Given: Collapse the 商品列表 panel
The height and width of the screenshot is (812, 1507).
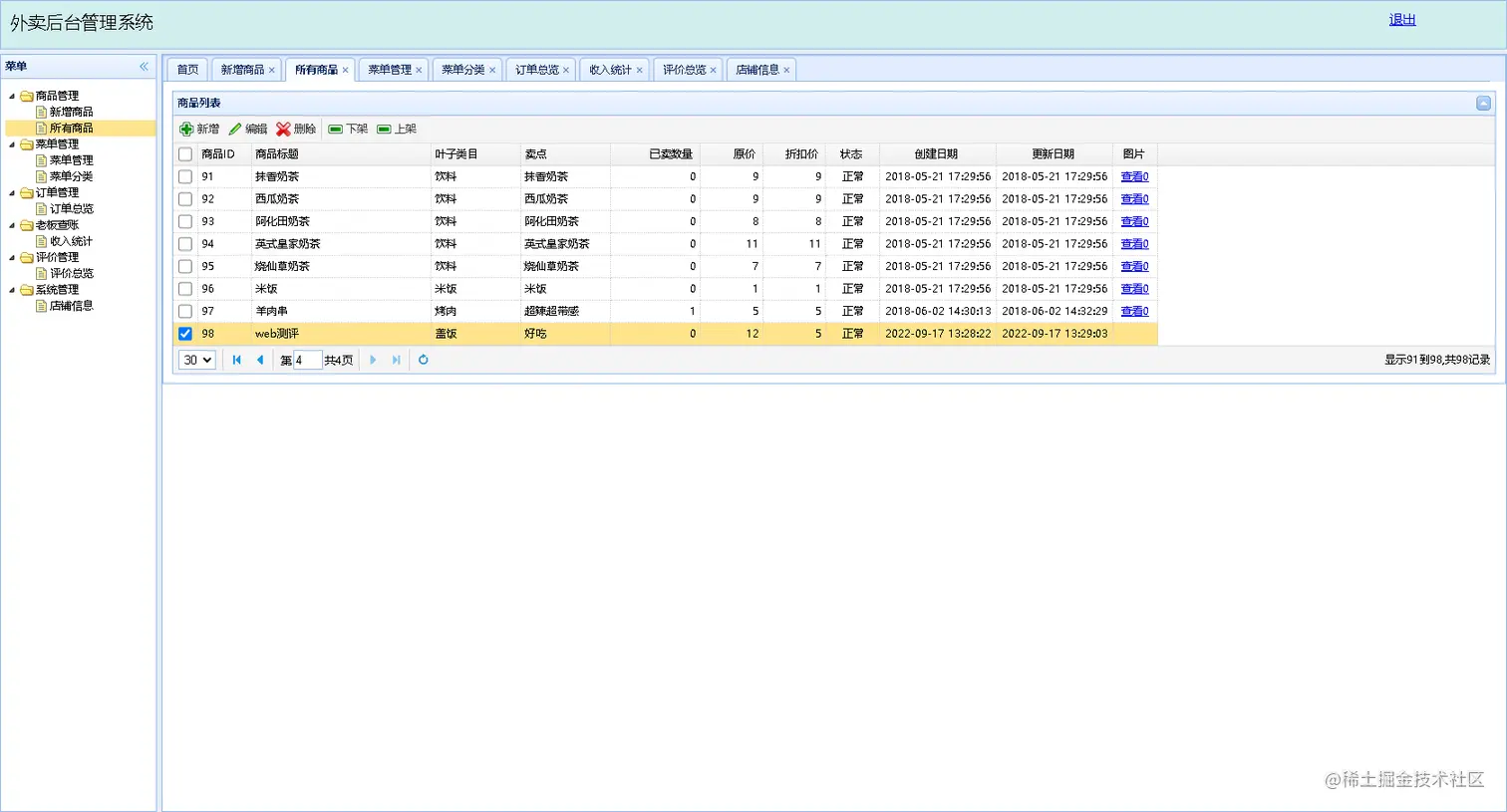Looking at the screenshot, I should (x=1483, y=103).
